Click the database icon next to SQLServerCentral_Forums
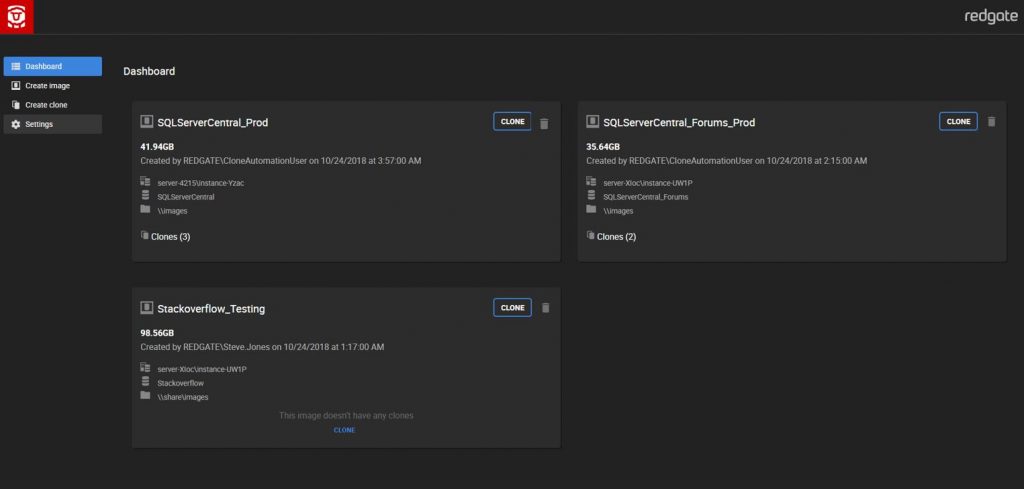The width and height of the screenshot is (1024, 489). coord(591,195)
